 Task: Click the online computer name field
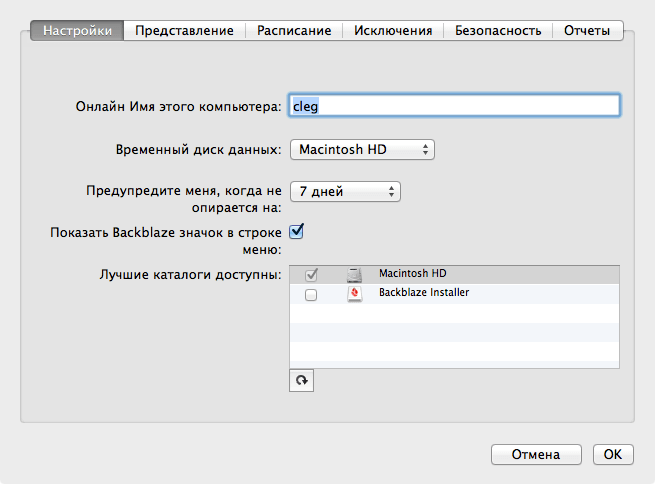pyautogui.click(x=454, y=105)
